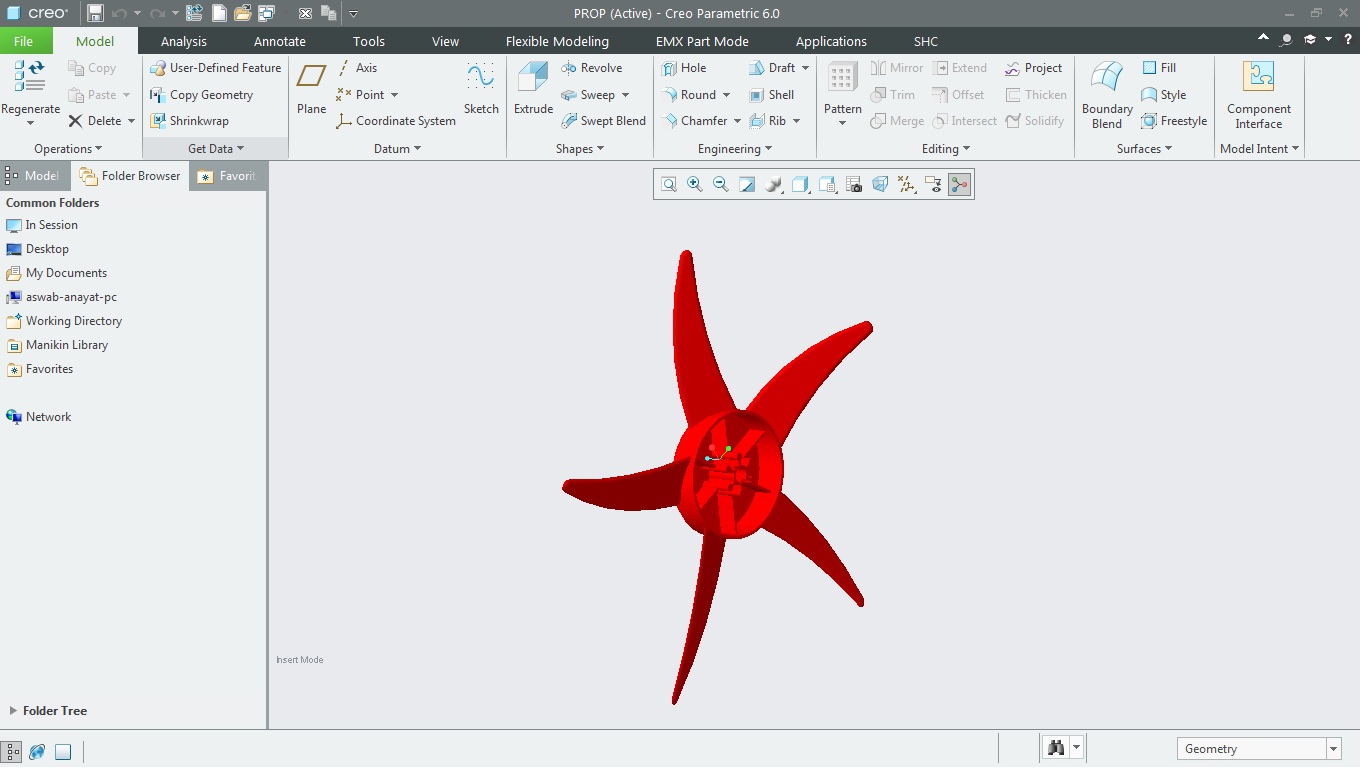Open the Desktop common folder

pos(37,249)
